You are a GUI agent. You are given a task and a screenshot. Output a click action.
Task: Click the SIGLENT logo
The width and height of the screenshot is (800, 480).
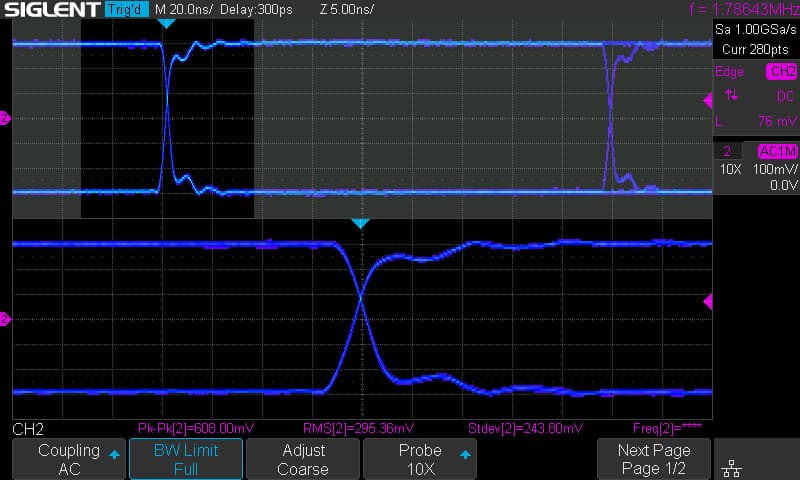pyautogui.click(x=50, y=9)
